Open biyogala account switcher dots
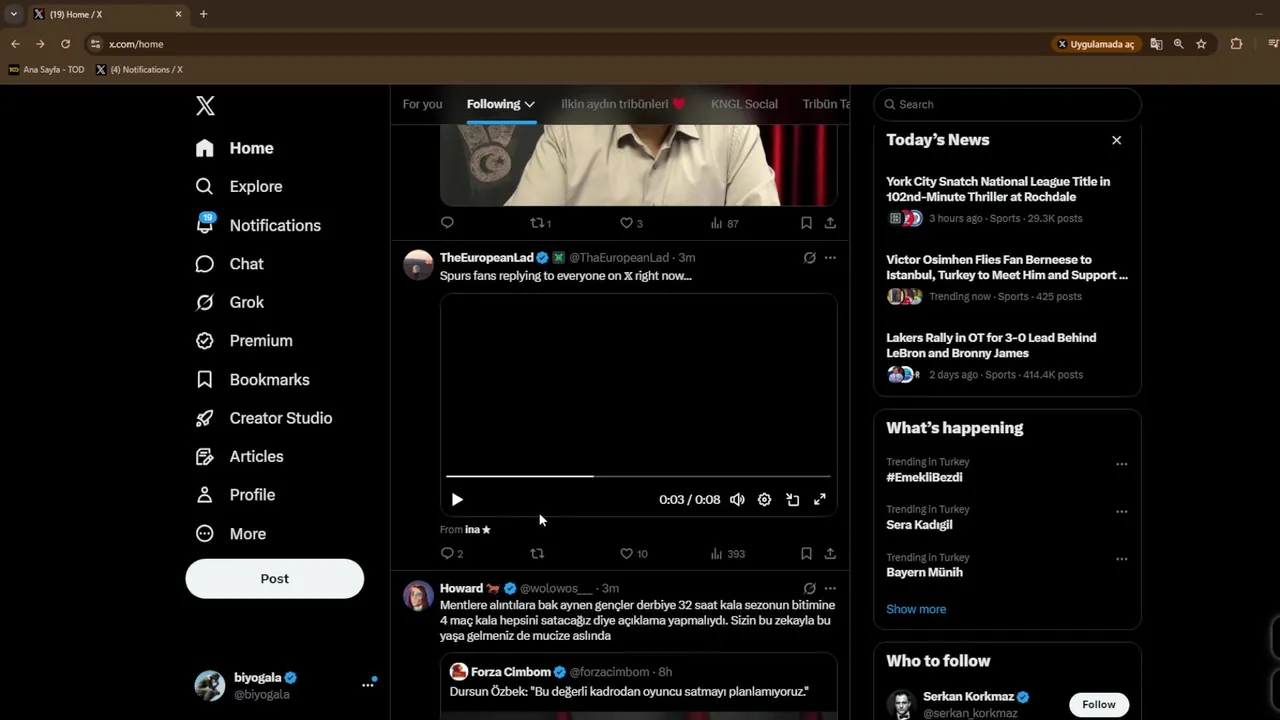Image resolution: width=1280 pixels, height=720 pixels. pos(368,685)
